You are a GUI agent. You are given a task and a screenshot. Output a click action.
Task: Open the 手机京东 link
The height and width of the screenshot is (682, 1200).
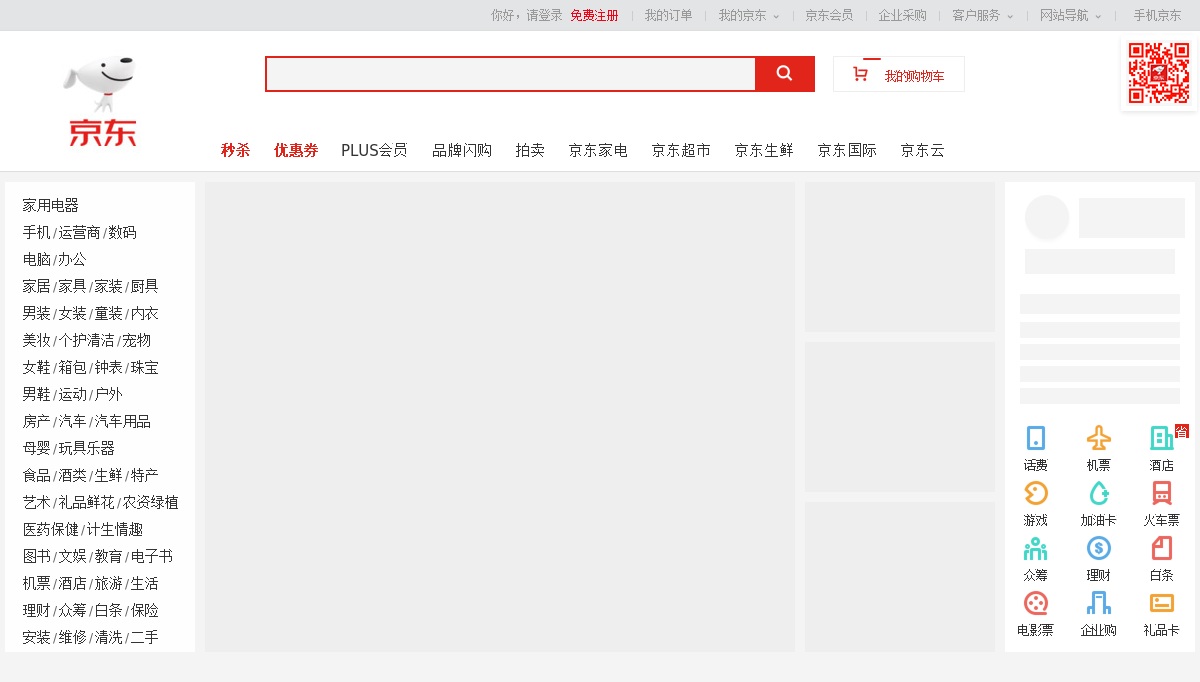(x=1157, y=15)
